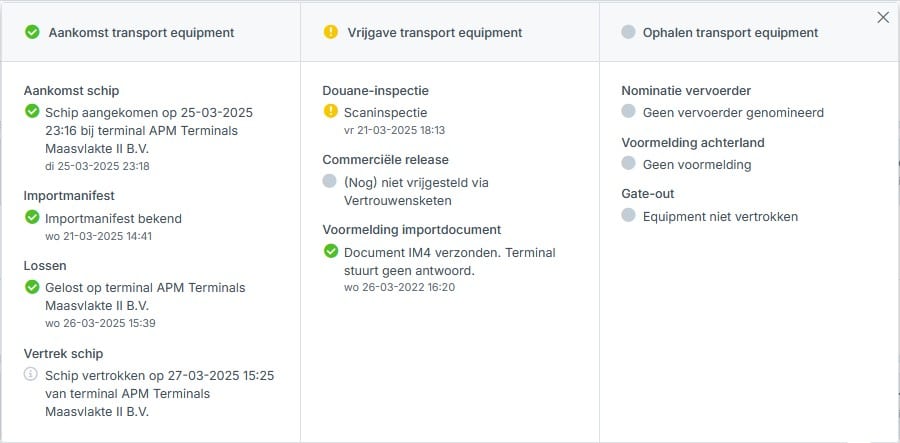Click the yellow Scaninspectie warning icon
The image size is (900, 443).
point(331,112)
